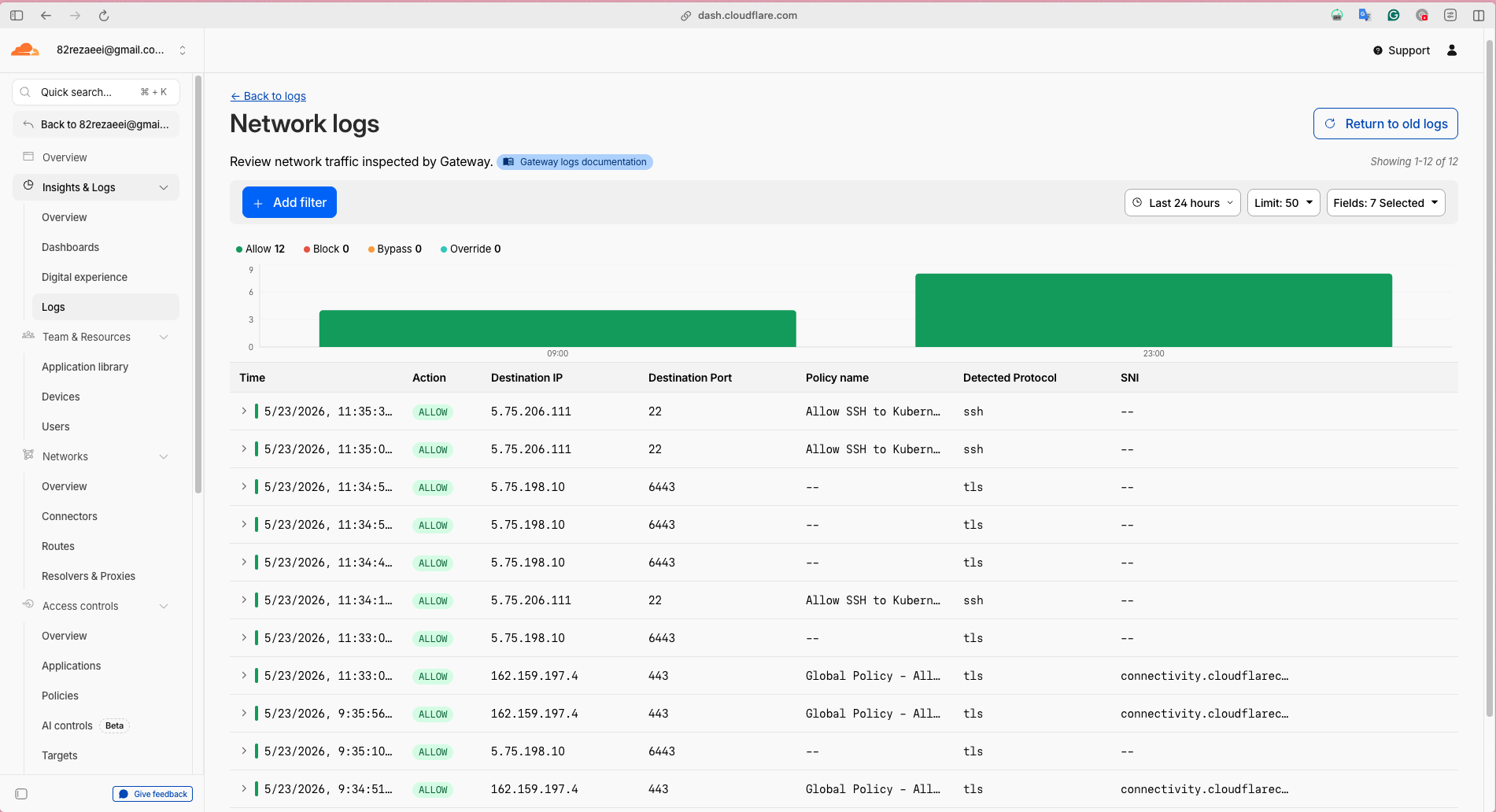
Task: Open account switcher next to email
Action: coord(183,50)
